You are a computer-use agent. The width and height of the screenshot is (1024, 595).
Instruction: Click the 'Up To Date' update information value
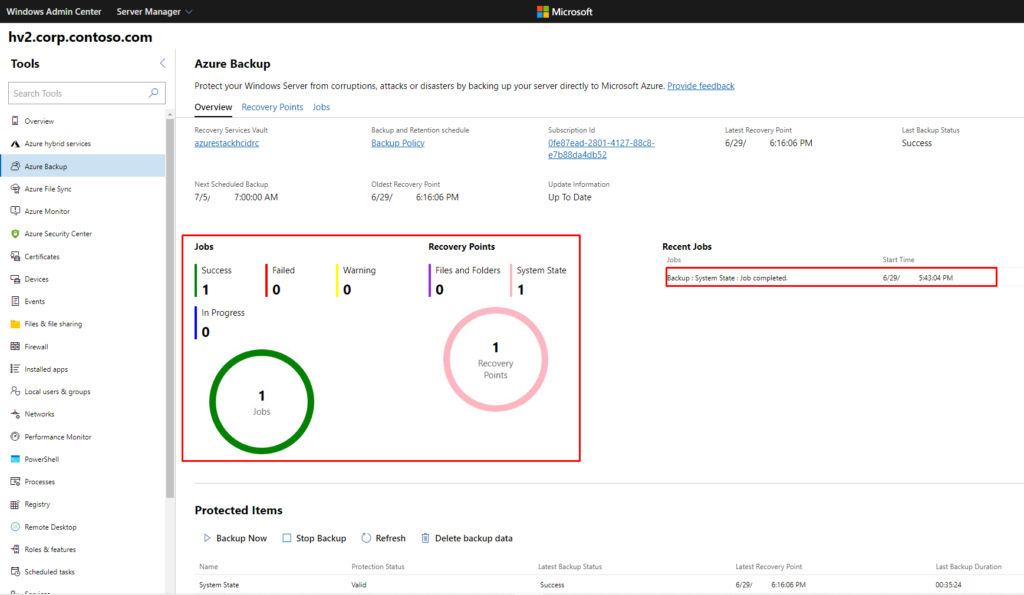pyautogui.click(x=569, y=197)
